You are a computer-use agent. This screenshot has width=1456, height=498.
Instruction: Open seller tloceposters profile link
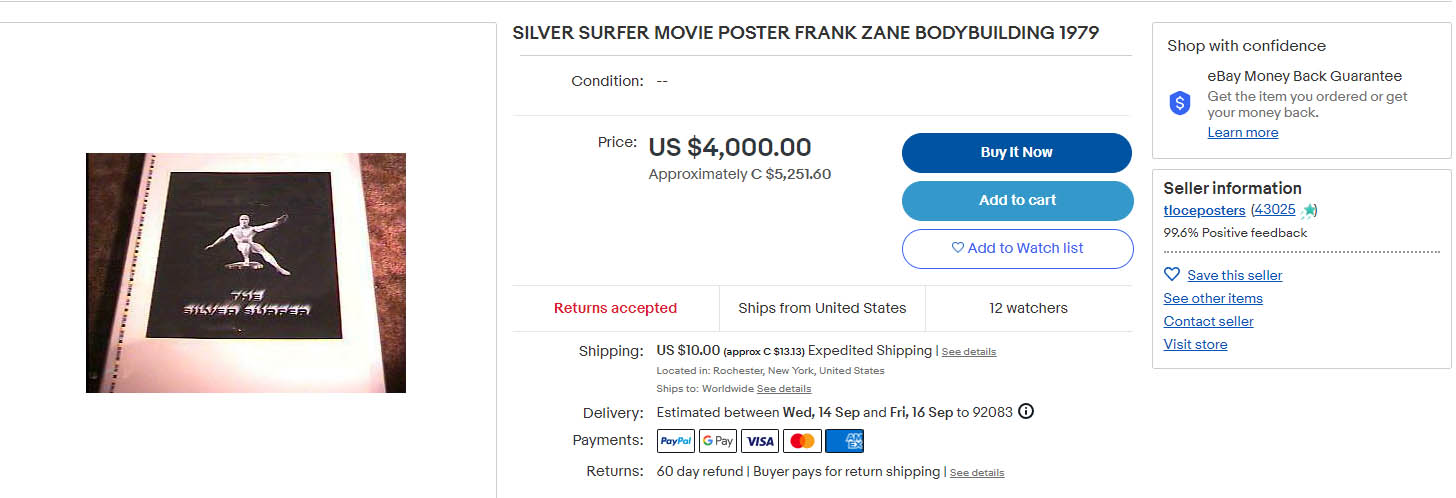(1204, 211)
